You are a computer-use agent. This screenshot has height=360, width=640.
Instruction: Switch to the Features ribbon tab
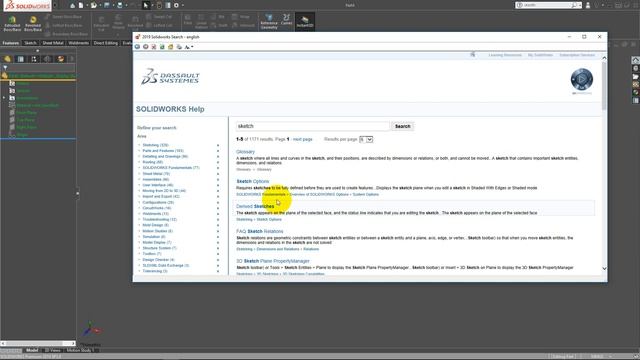click(11, 43)
